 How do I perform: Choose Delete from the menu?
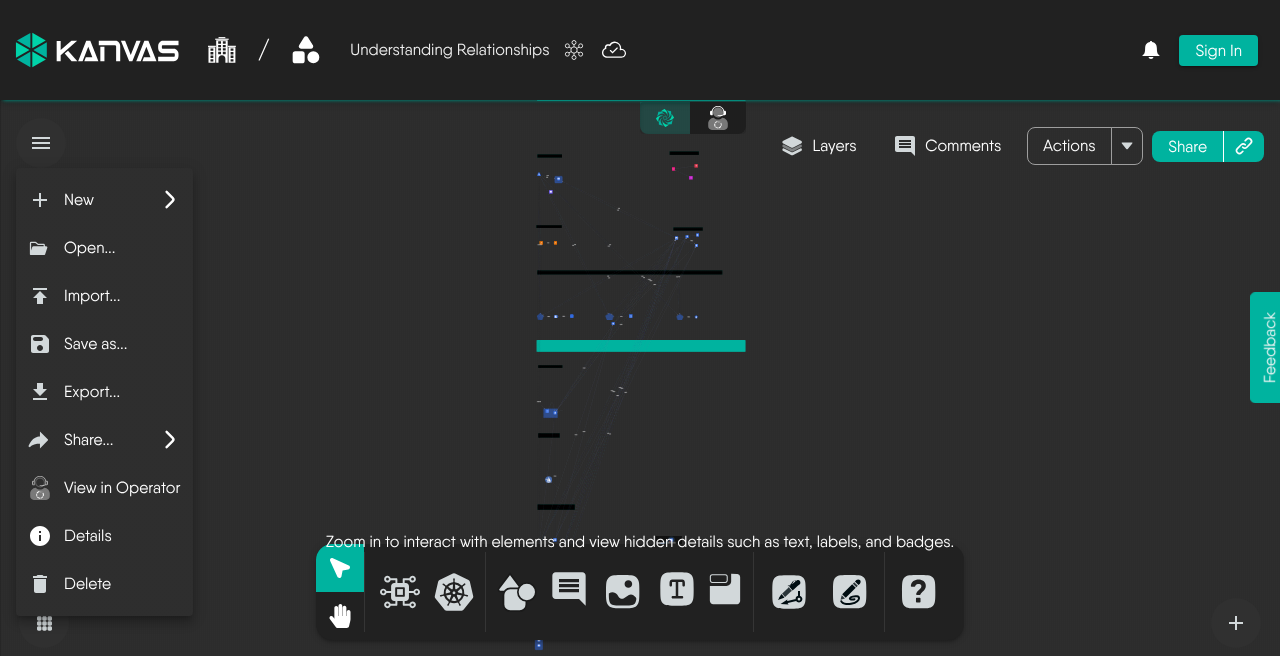tap(104, 584)
